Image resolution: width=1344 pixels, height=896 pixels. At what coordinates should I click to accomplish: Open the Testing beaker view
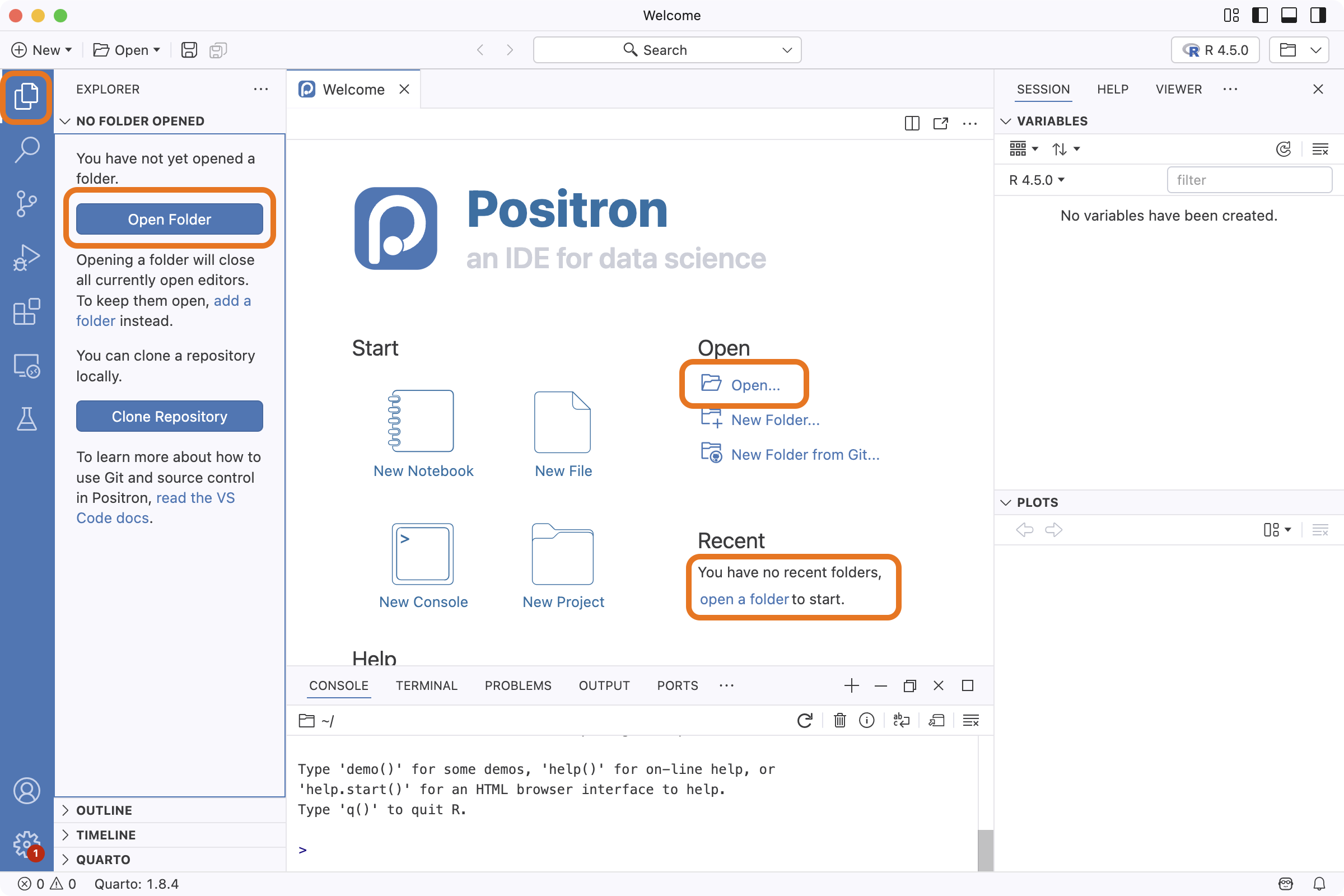tap(26, 419)
